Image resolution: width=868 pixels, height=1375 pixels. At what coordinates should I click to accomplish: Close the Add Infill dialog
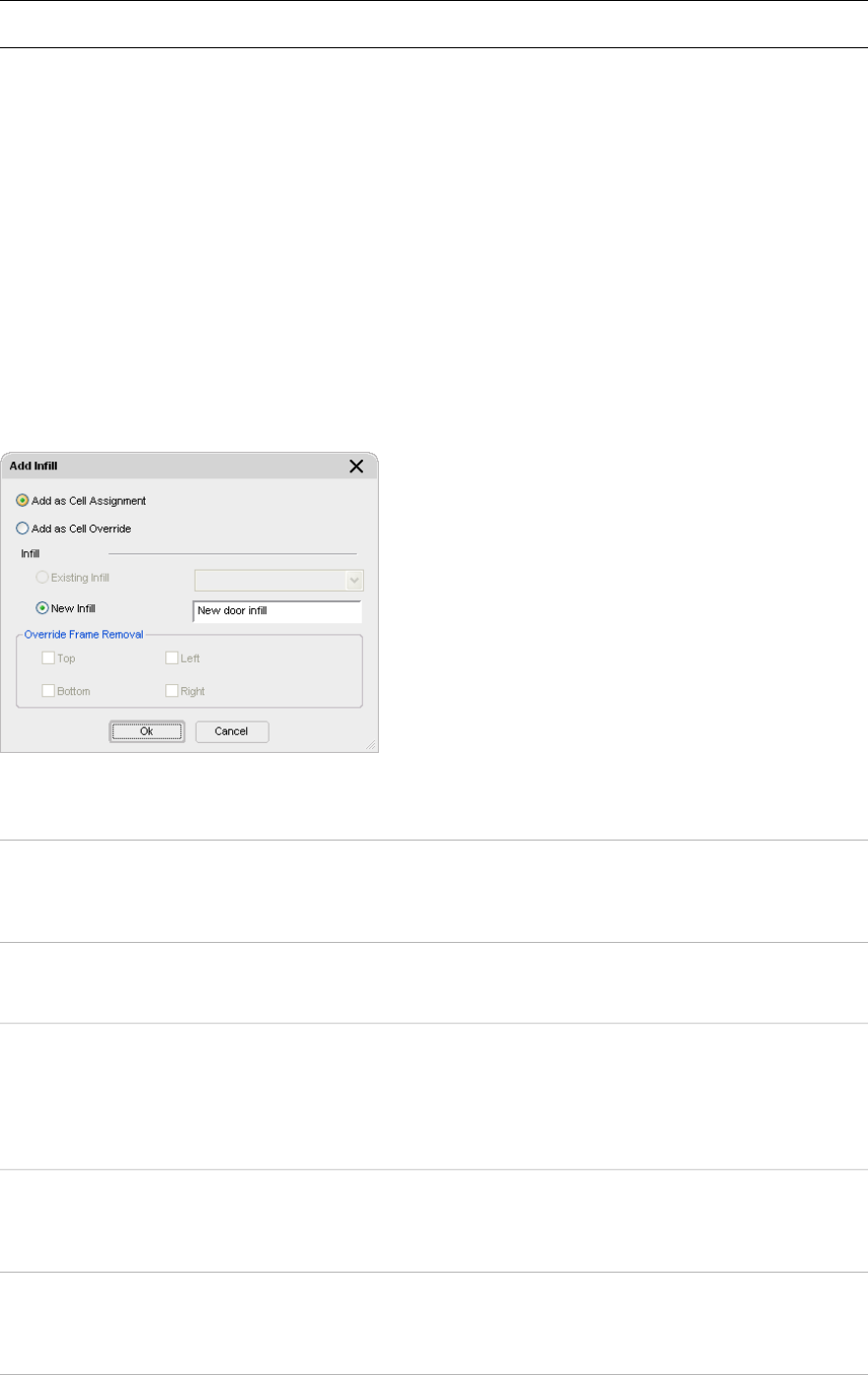coord(356,466)
